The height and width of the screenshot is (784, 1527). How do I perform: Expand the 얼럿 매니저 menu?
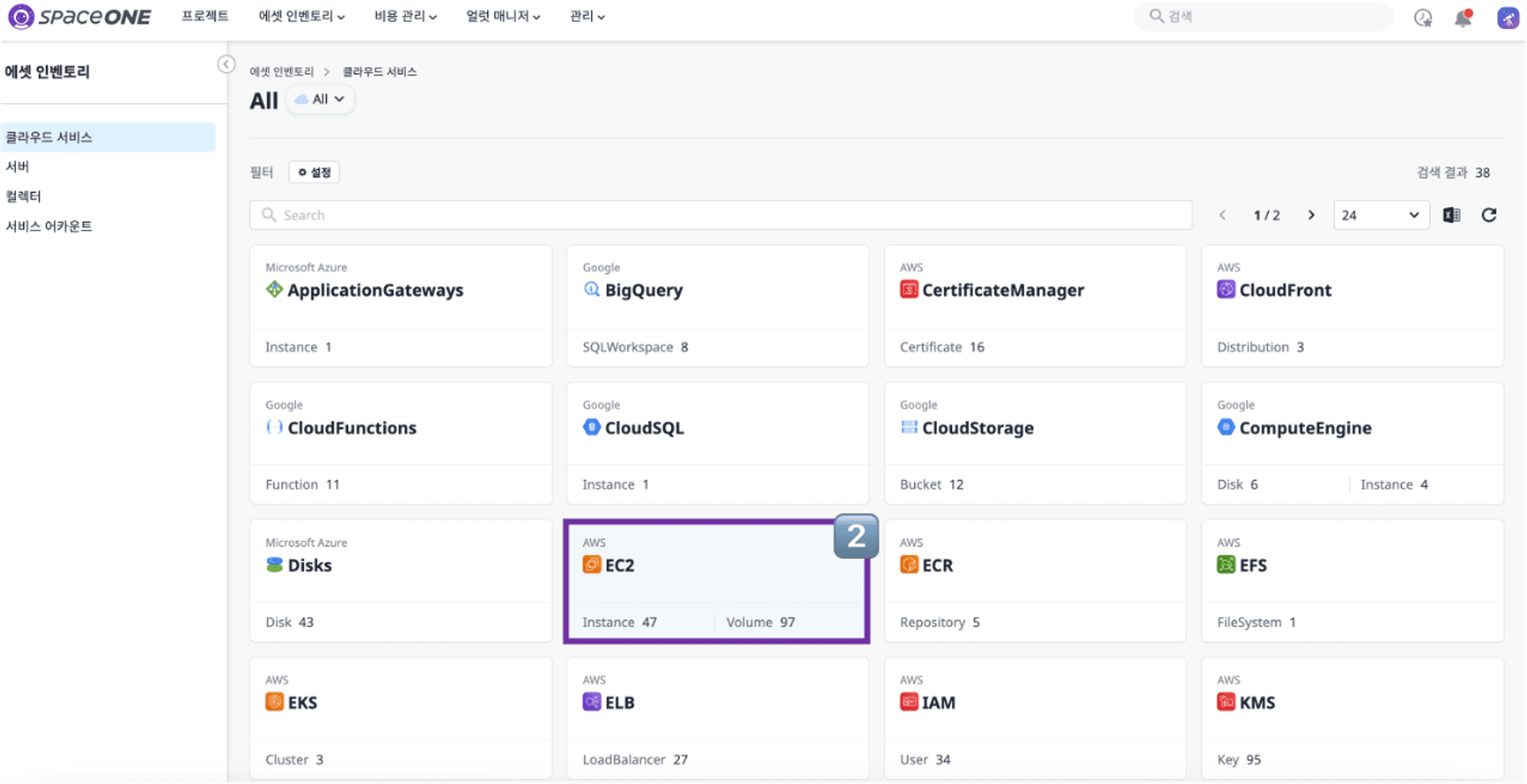[503, 16]
